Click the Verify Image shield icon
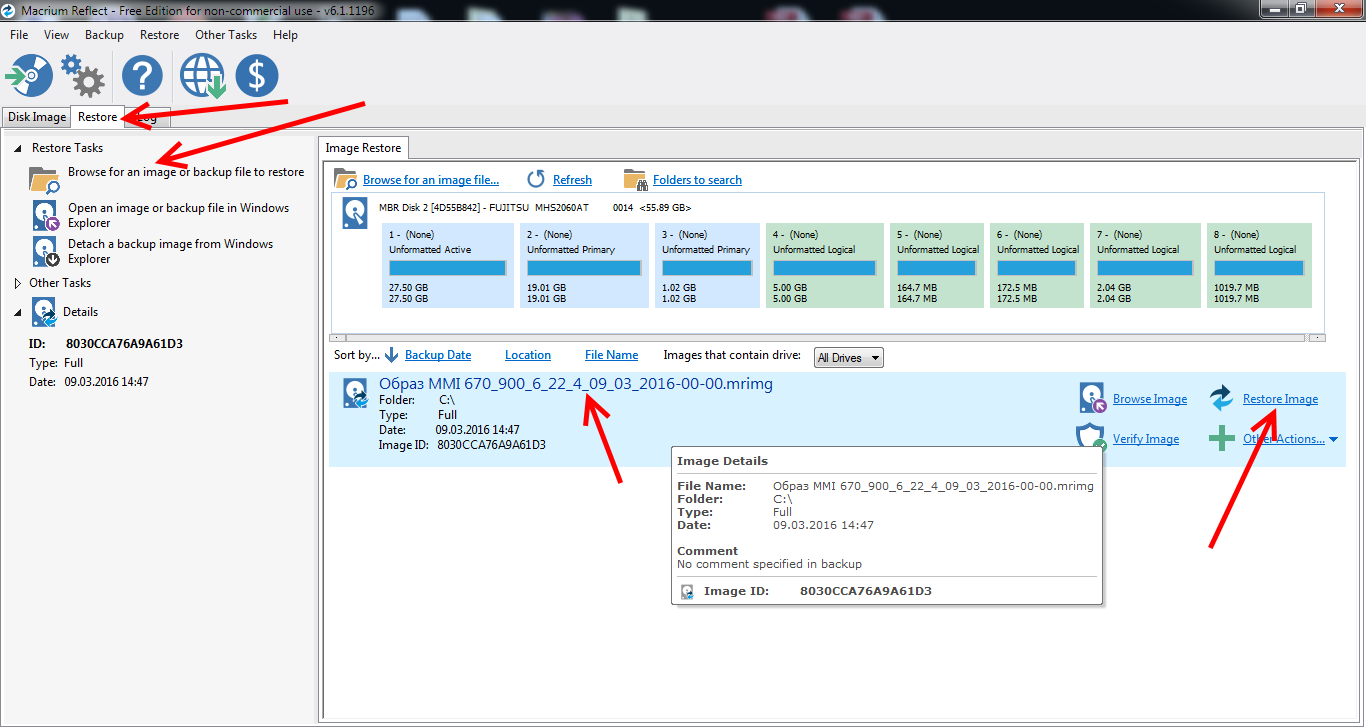Screen dimensions: 1366x728 (1090, 438)
